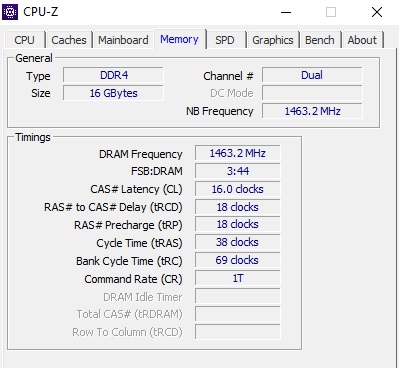Click the 'Cycle Time (tRAS)' label
The height and width of the screenshot is (368, 399).
click(x=139, y=243)
